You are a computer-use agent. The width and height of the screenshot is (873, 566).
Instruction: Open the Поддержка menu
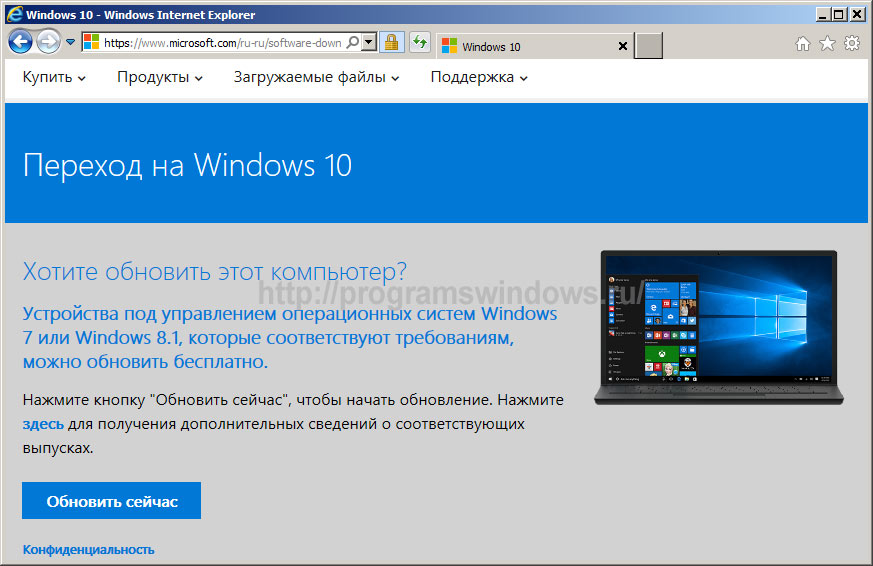[479, 77]
